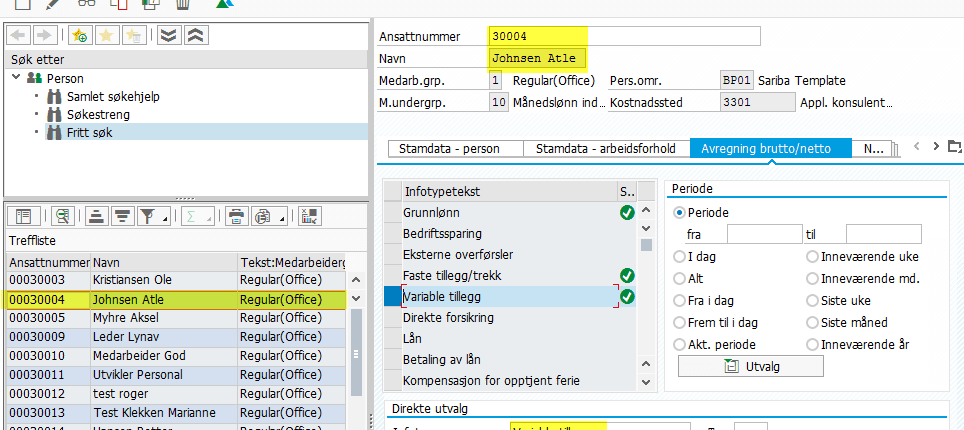
Task: Click Kristiansen Ole in hit list
Action: click(131, 280)
